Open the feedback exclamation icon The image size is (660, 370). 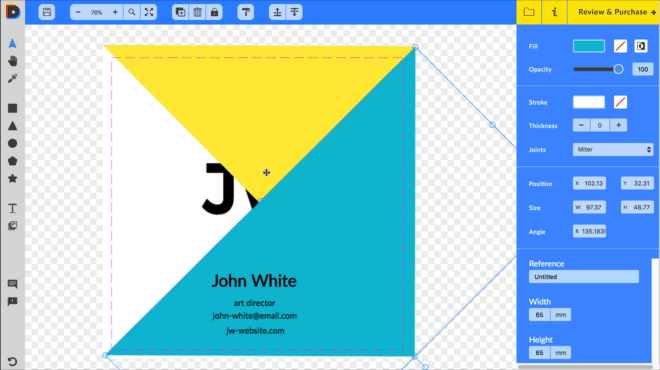click(x=13, y=301)
